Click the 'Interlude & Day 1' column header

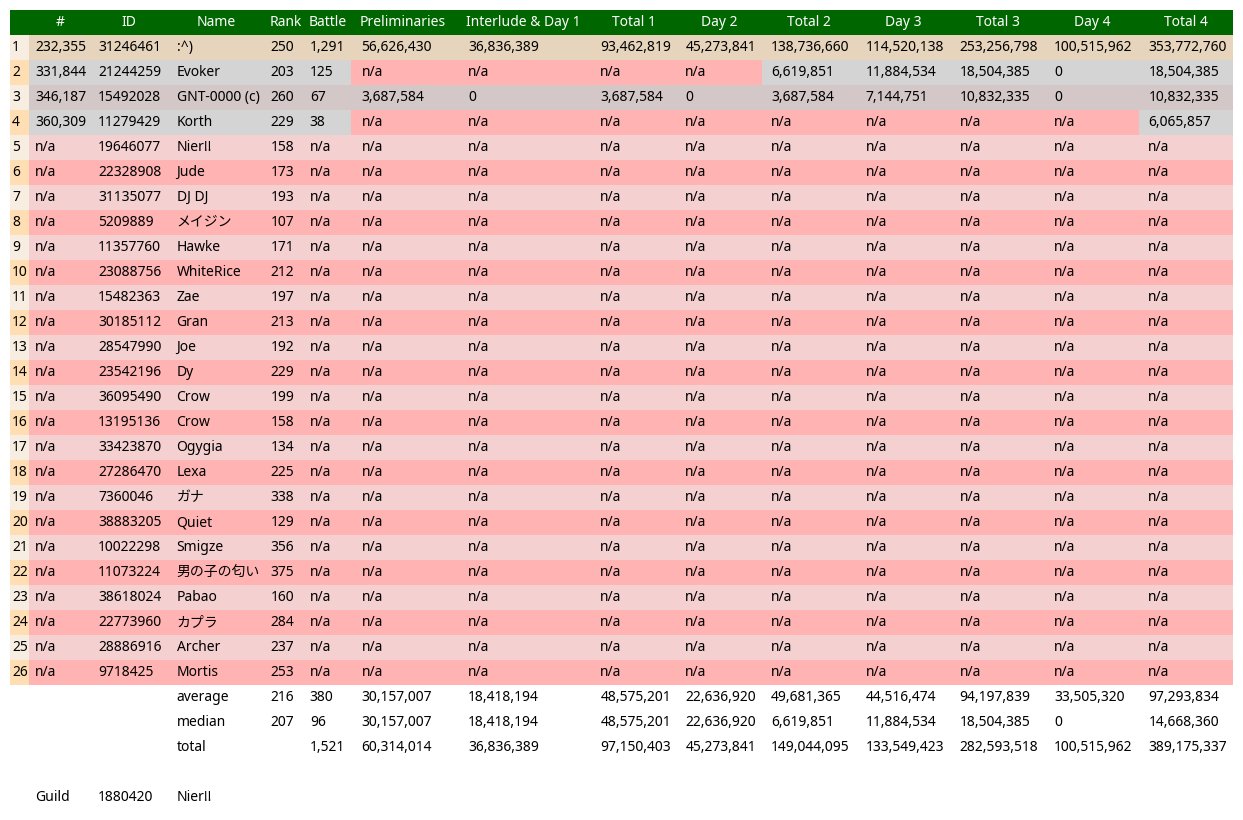pos(523,21)
